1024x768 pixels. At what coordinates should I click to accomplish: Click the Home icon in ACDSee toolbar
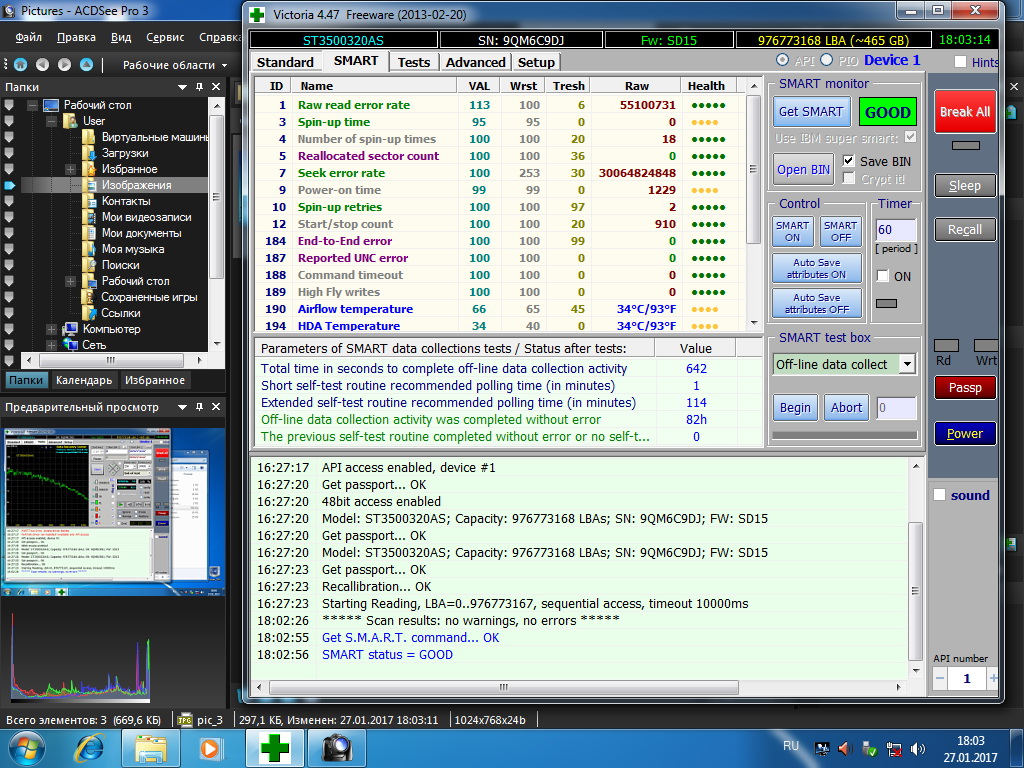pos(21,65)
